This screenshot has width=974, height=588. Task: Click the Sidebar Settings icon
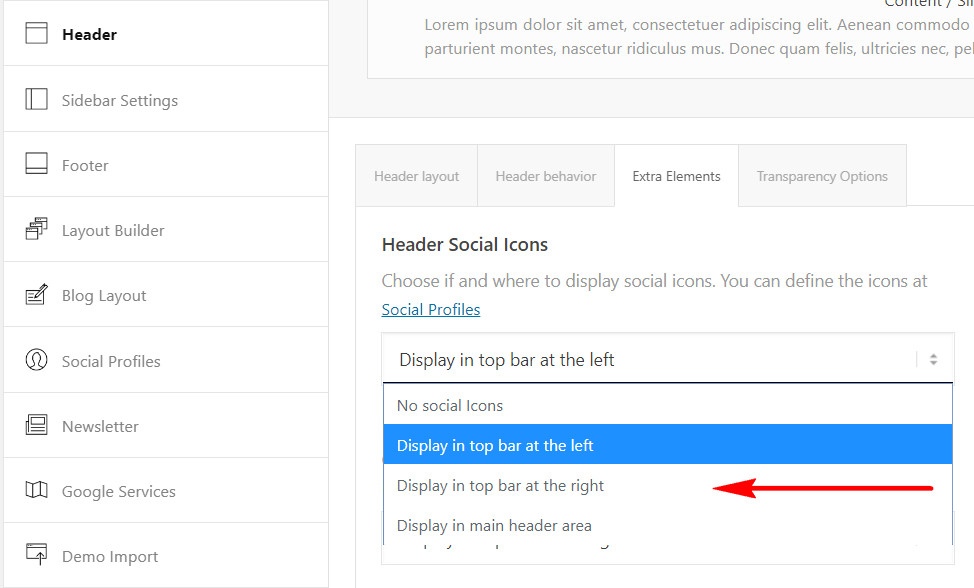click(36, 99)
